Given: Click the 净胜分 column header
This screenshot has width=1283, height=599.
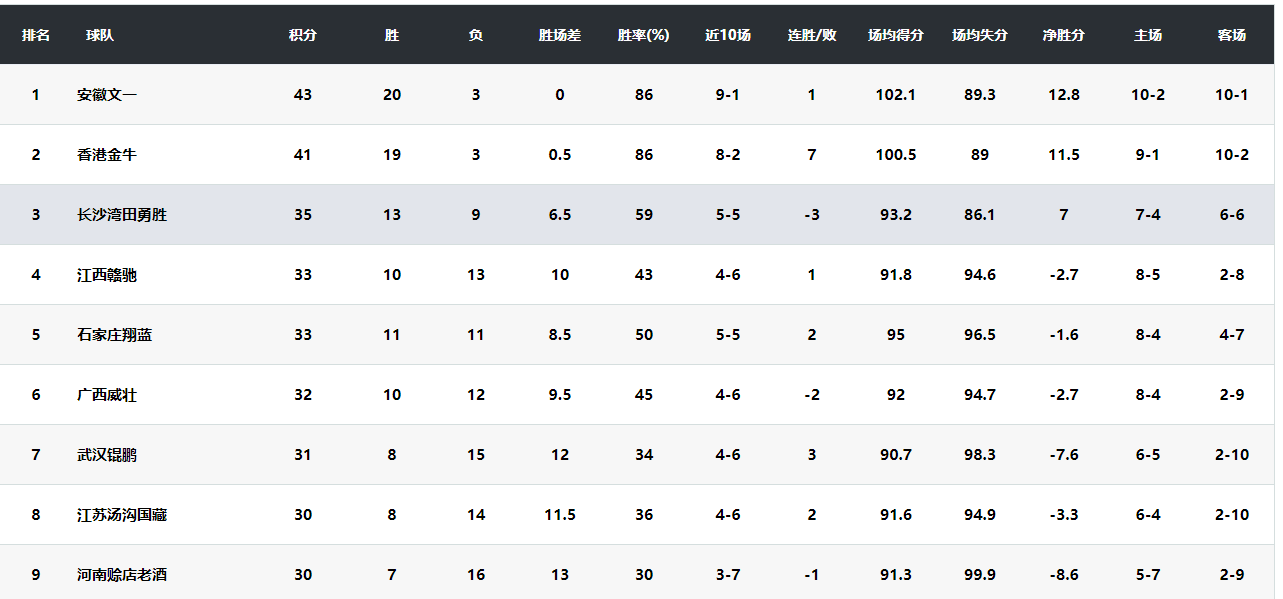Looking at the screenshot, I should click(1063, 35).
